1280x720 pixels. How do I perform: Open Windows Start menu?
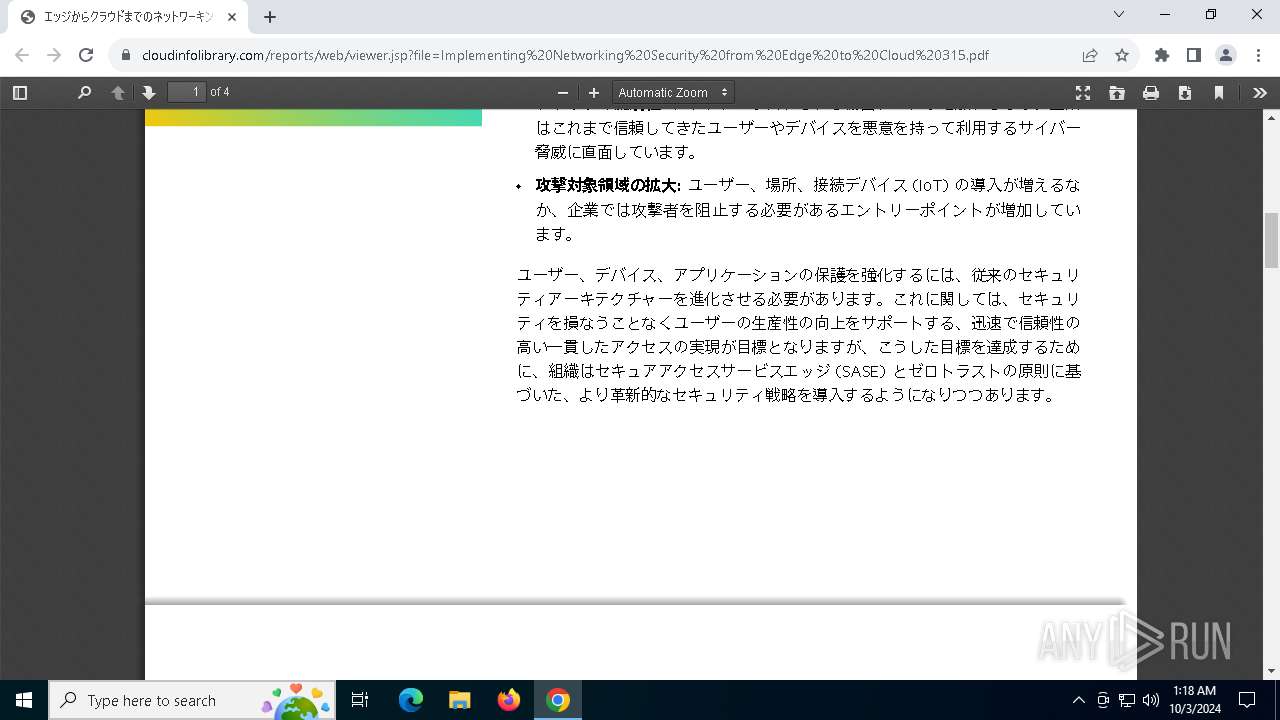(24, 700)
